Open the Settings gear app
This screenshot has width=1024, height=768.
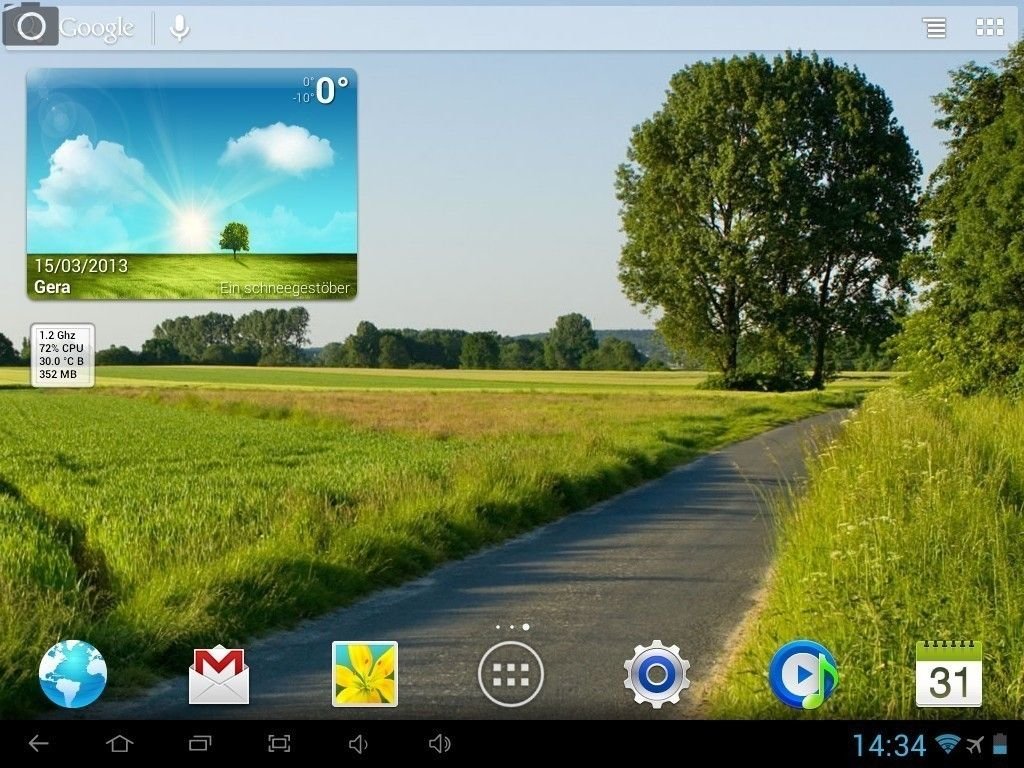tap(656, 674)
